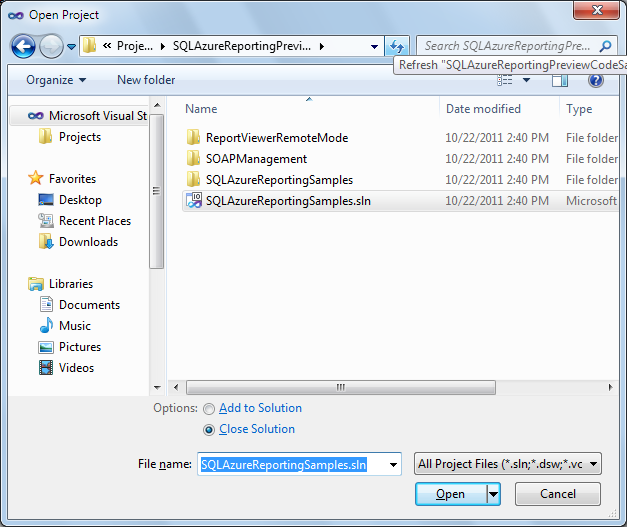Select Recent Places label in Favorites
The width and height of the screenshot is (627, 527).
tap(95, 221)
